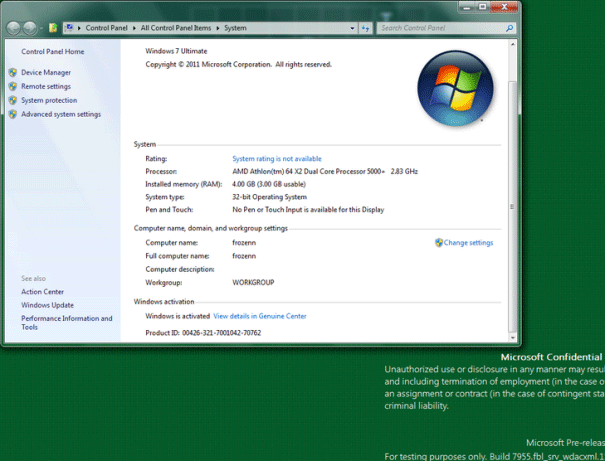Viewport: 605px width, 461px height.
Task: Open Performance Information and Tools
Action: point(67,323)
